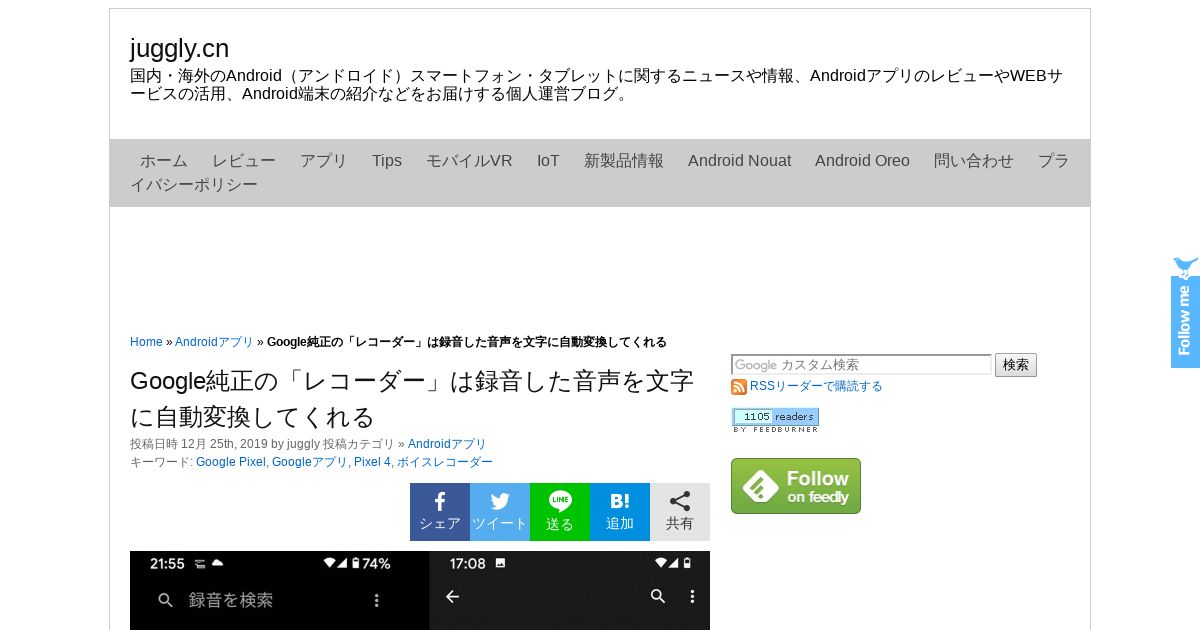Go to Home breadcrumb link
This screenshot has height=630, width=1200.
coord(146,342)
